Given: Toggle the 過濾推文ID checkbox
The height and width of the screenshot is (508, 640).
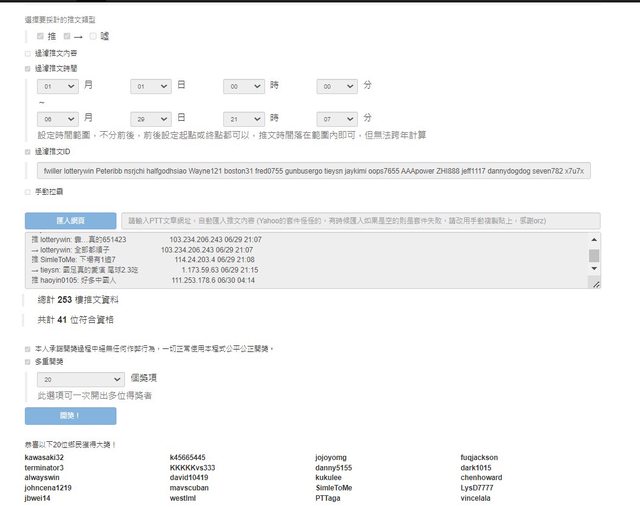Looking at the screenshot, I should tap(28, 151).
